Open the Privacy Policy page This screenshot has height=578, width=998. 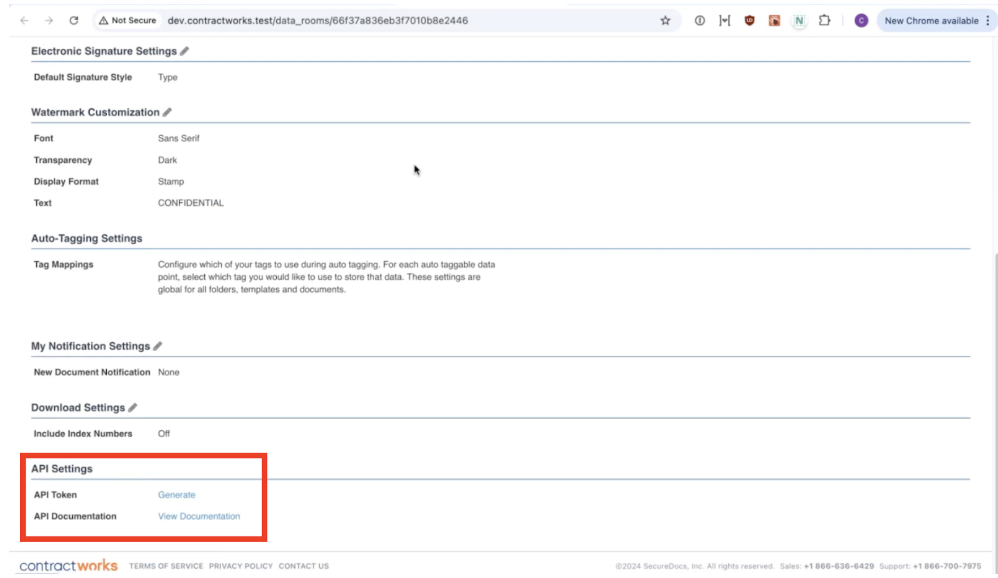239,565
